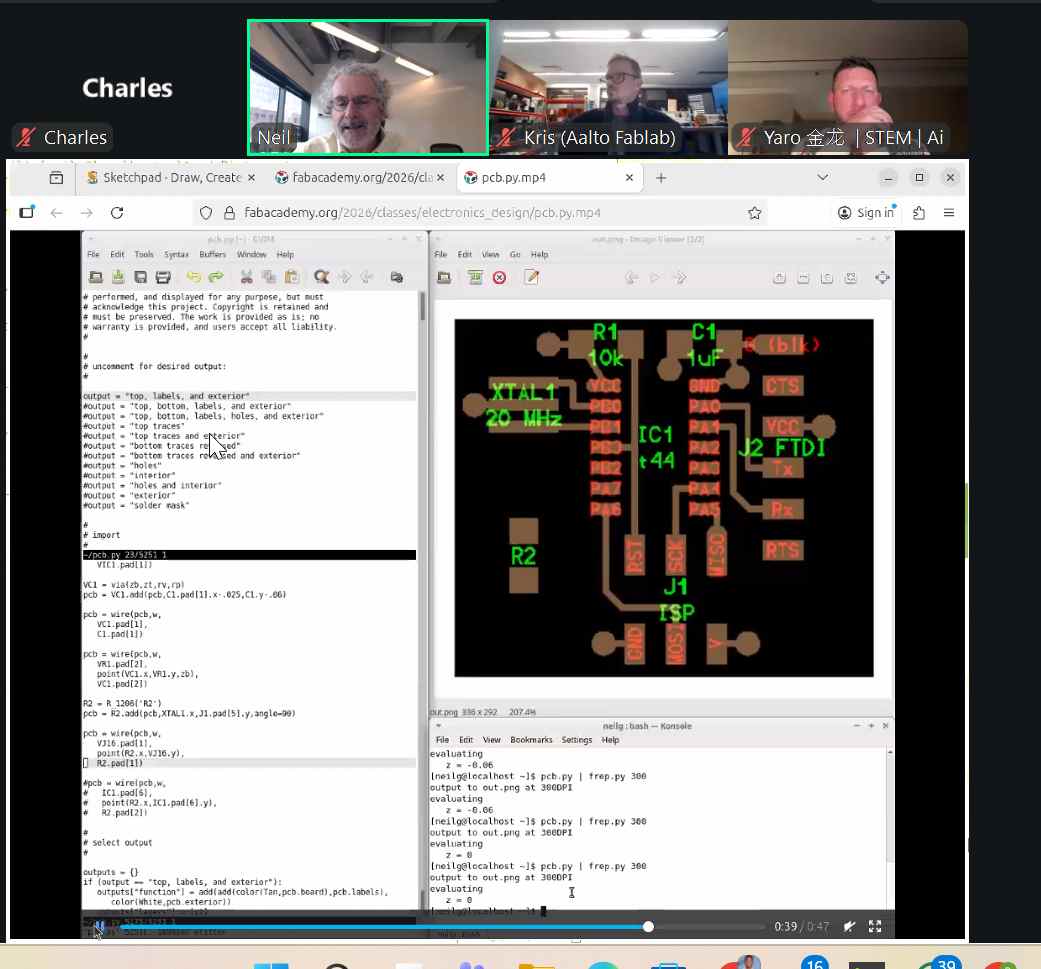Go to previous image in Image Viewer
This screenshot has height=969, width=1041.
631,277
